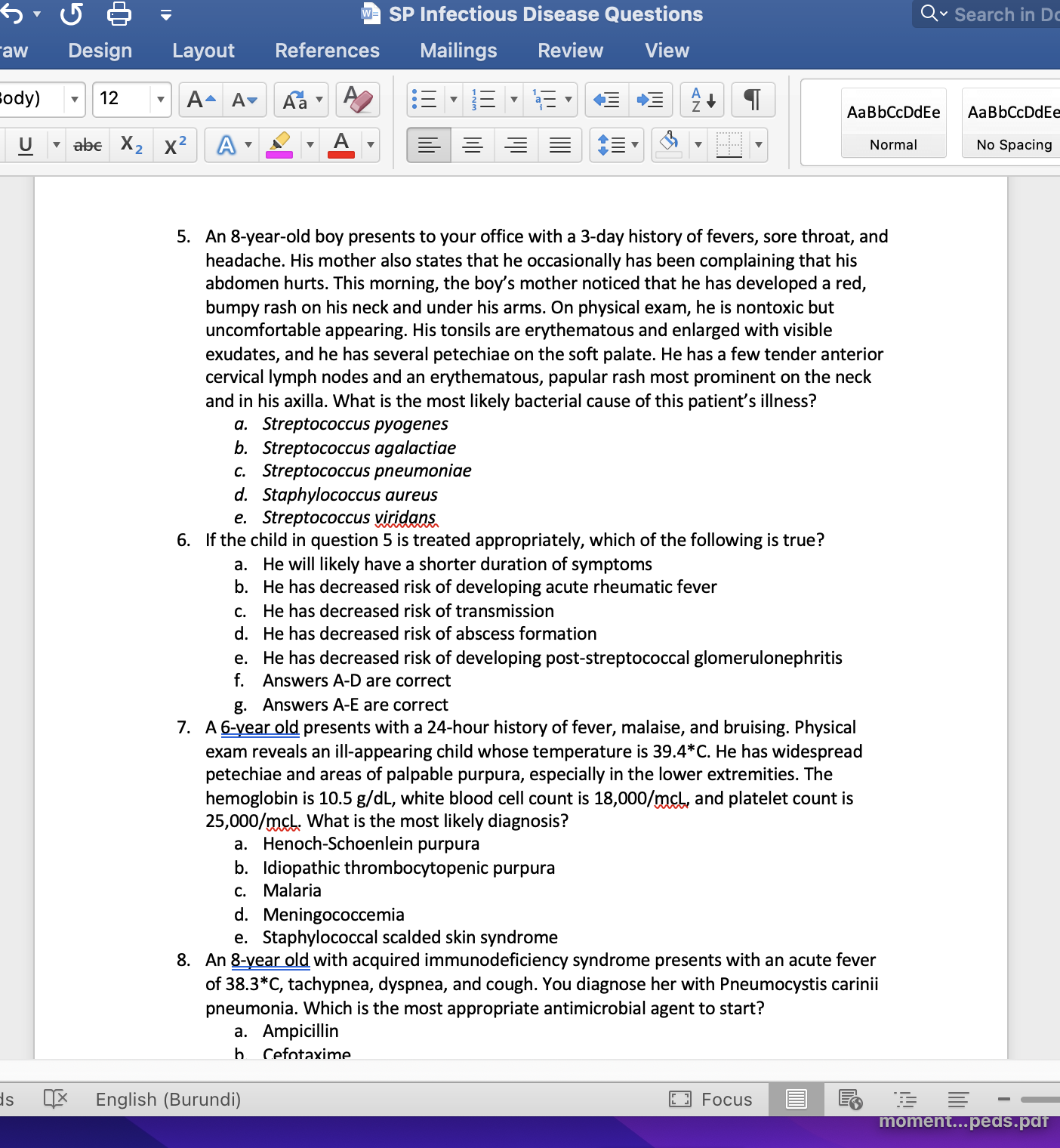Align text left
This screenshot has height=1148, width=1060.
(429, 145)
